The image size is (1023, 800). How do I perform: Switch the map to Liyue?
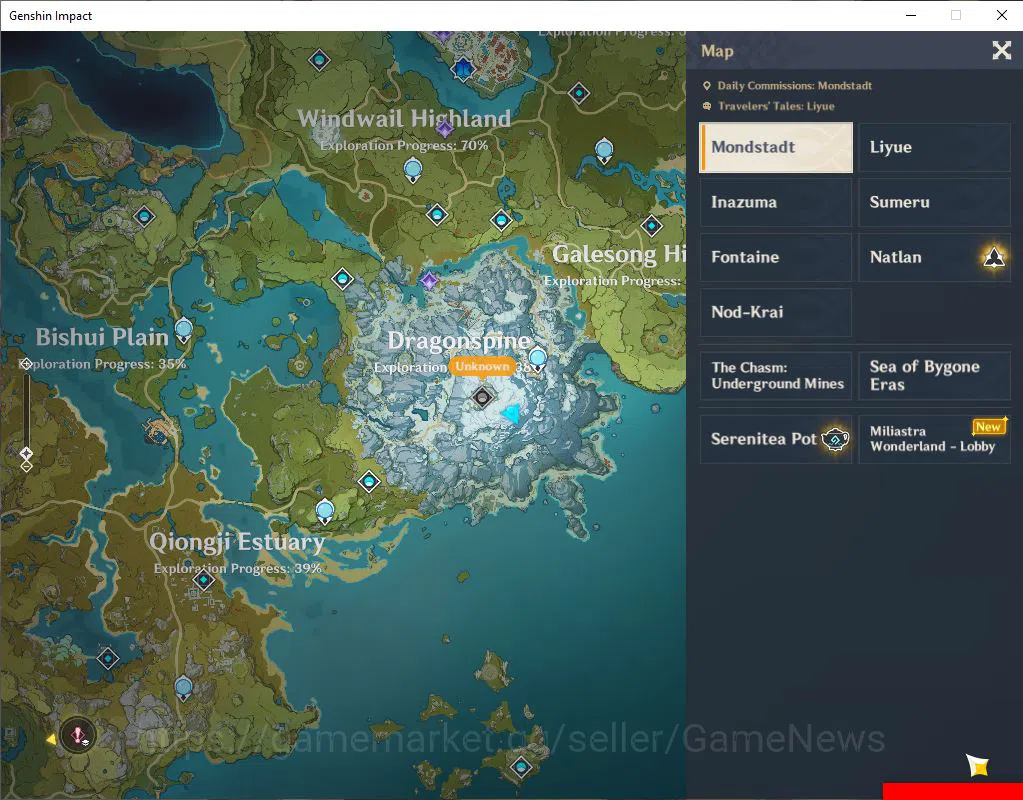tap(934, 147)
